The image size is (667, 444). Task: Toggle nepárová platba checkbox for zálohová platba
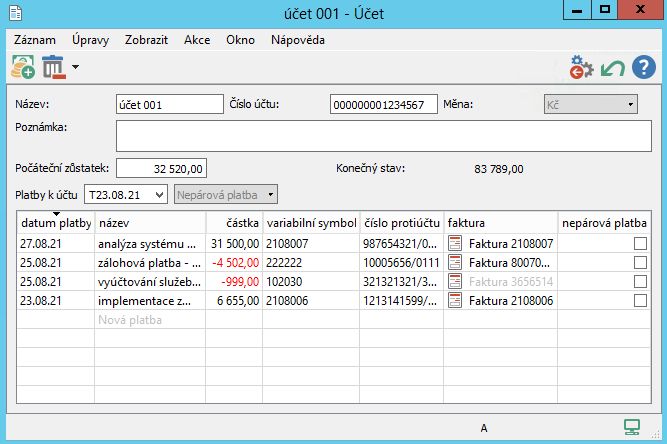640,262
